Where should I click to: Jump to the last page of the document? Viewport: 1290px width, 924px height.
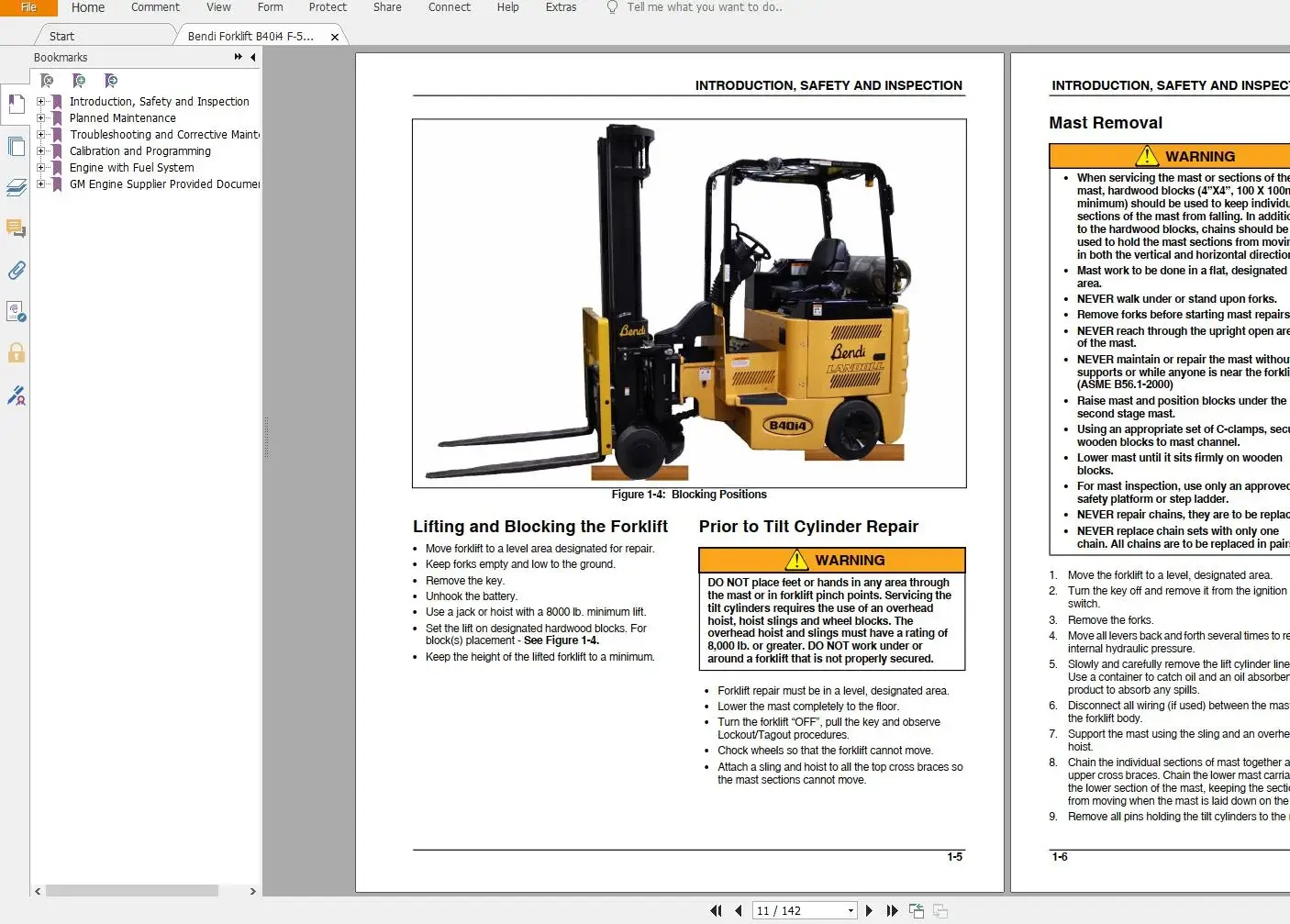click(x=892, y=909)
